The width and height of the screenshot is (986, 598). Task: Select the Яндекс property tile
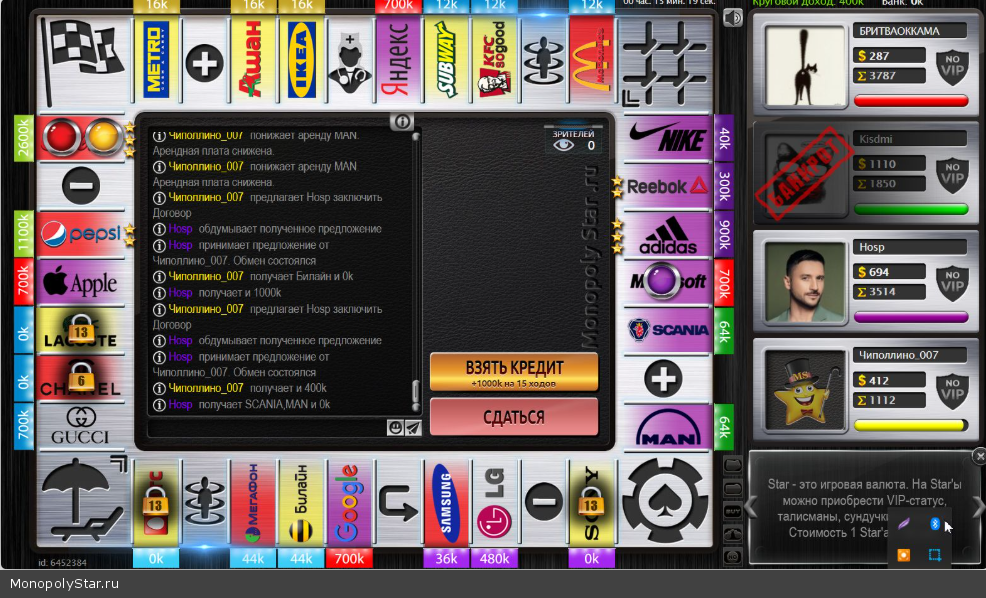tap(398, 60)
